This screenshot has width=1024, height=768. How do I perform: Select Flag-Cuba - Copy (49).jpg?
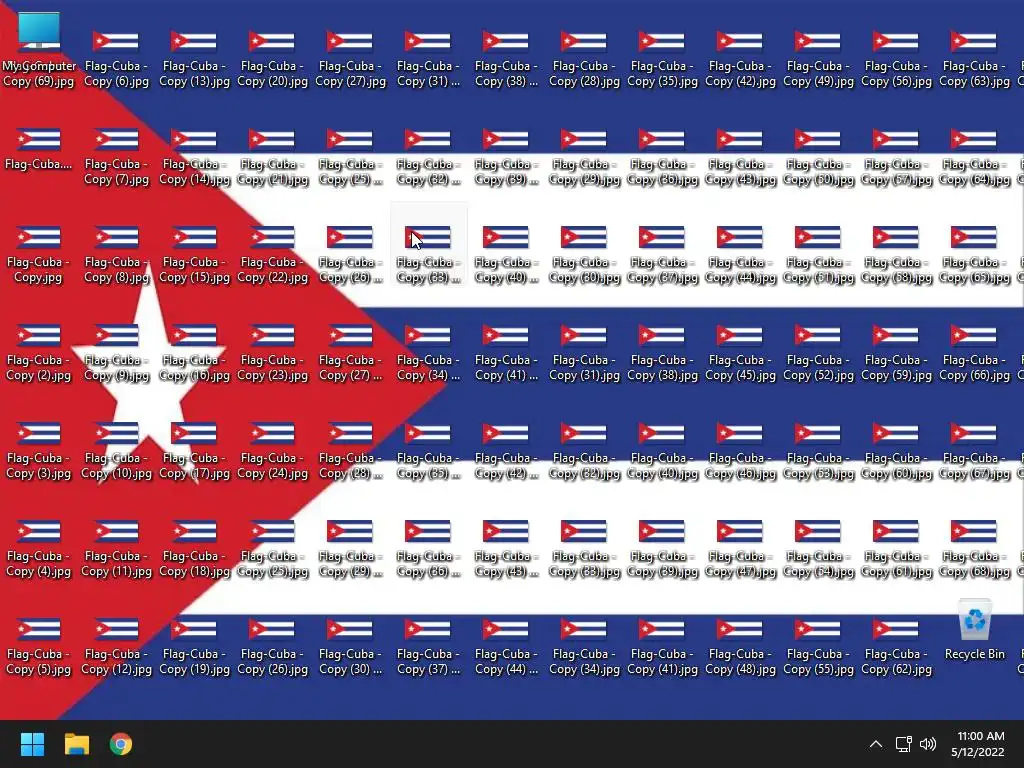click(818, 59)
